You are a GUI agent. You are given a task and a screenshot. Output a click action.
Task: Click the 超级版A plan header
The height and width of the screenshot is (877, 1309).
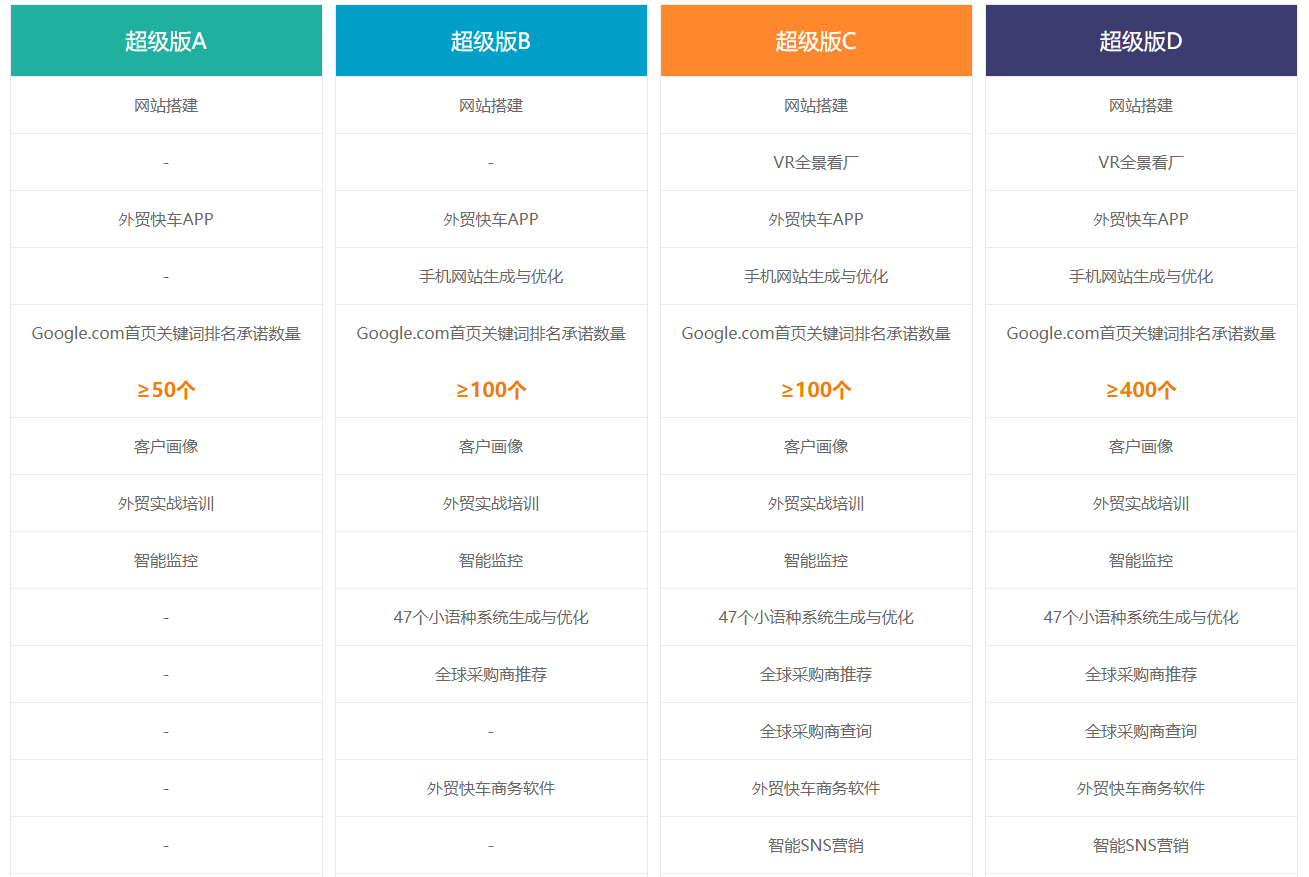[x=166, y=41]
